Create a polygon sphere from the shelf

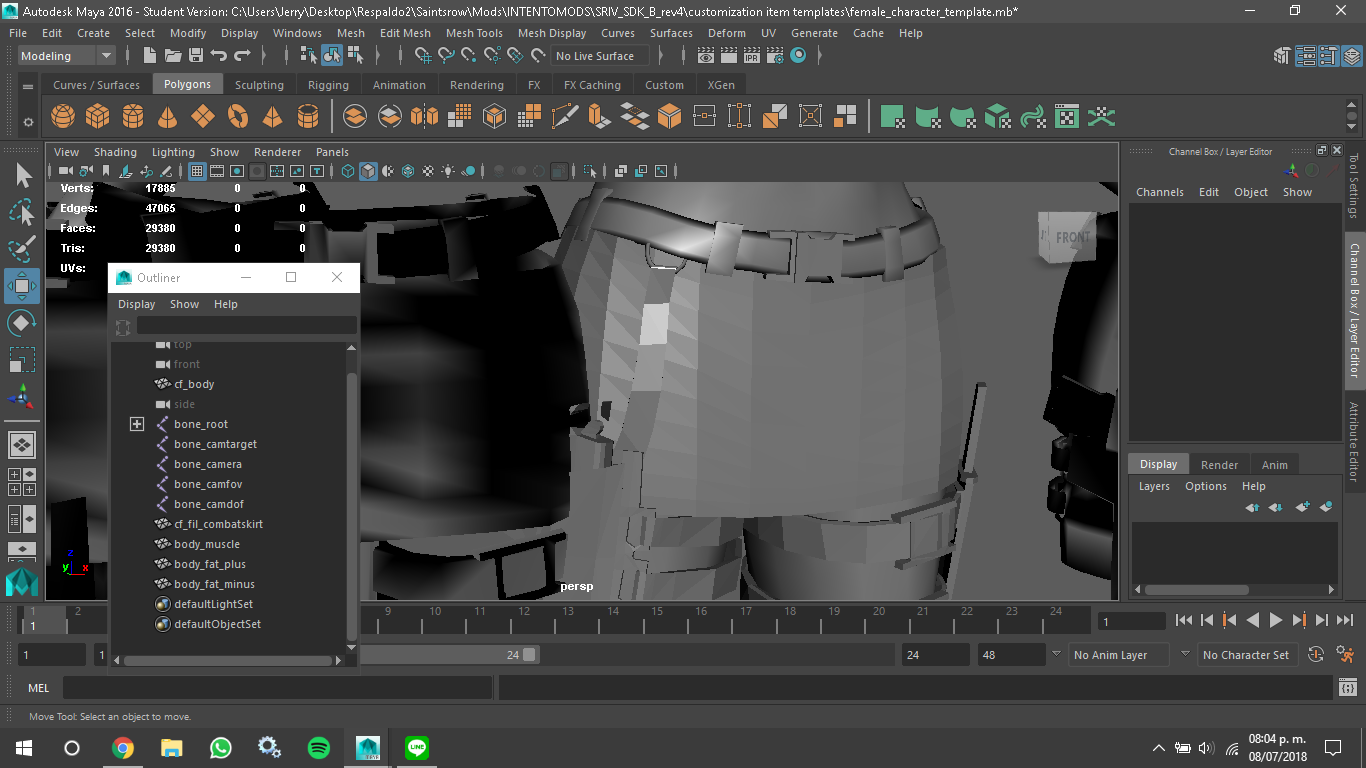(63, 117)
